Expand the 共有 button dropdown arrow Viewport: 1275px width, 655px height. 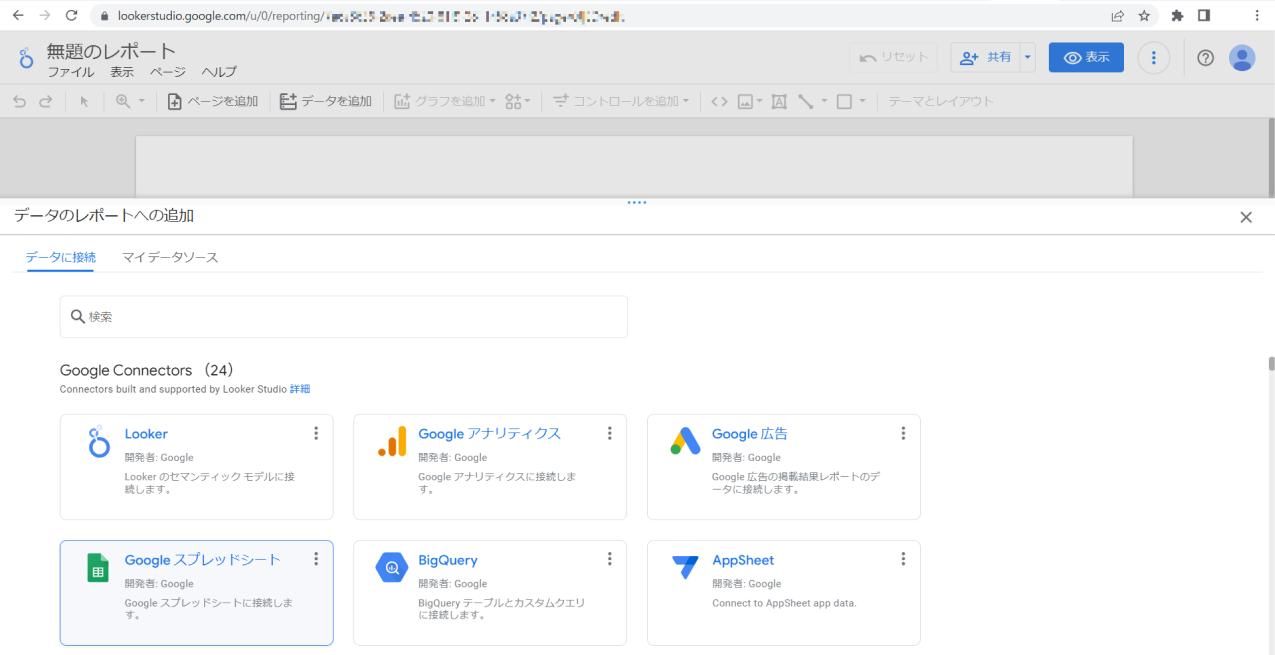(x=1027, y=57)
